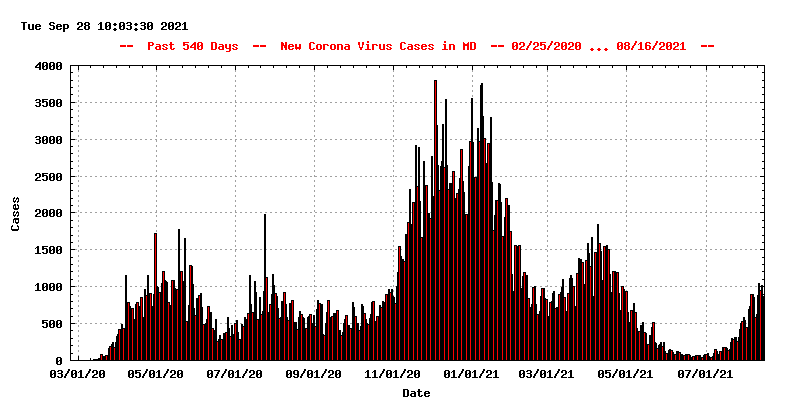Click the 11/01/20 date tick label
800x400 pixels.
[x=392, y=374]
